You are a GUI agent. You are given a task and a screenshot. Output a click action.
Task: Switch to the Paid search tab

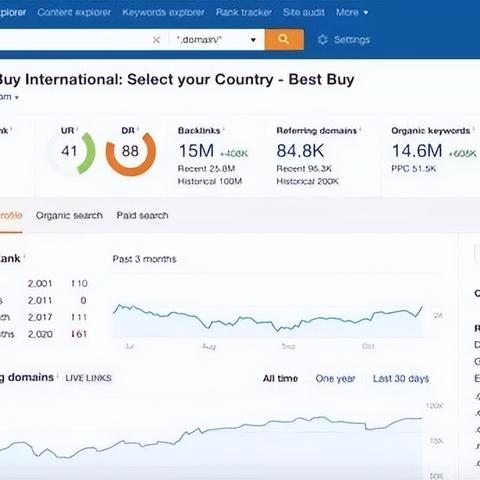(142, 215)
